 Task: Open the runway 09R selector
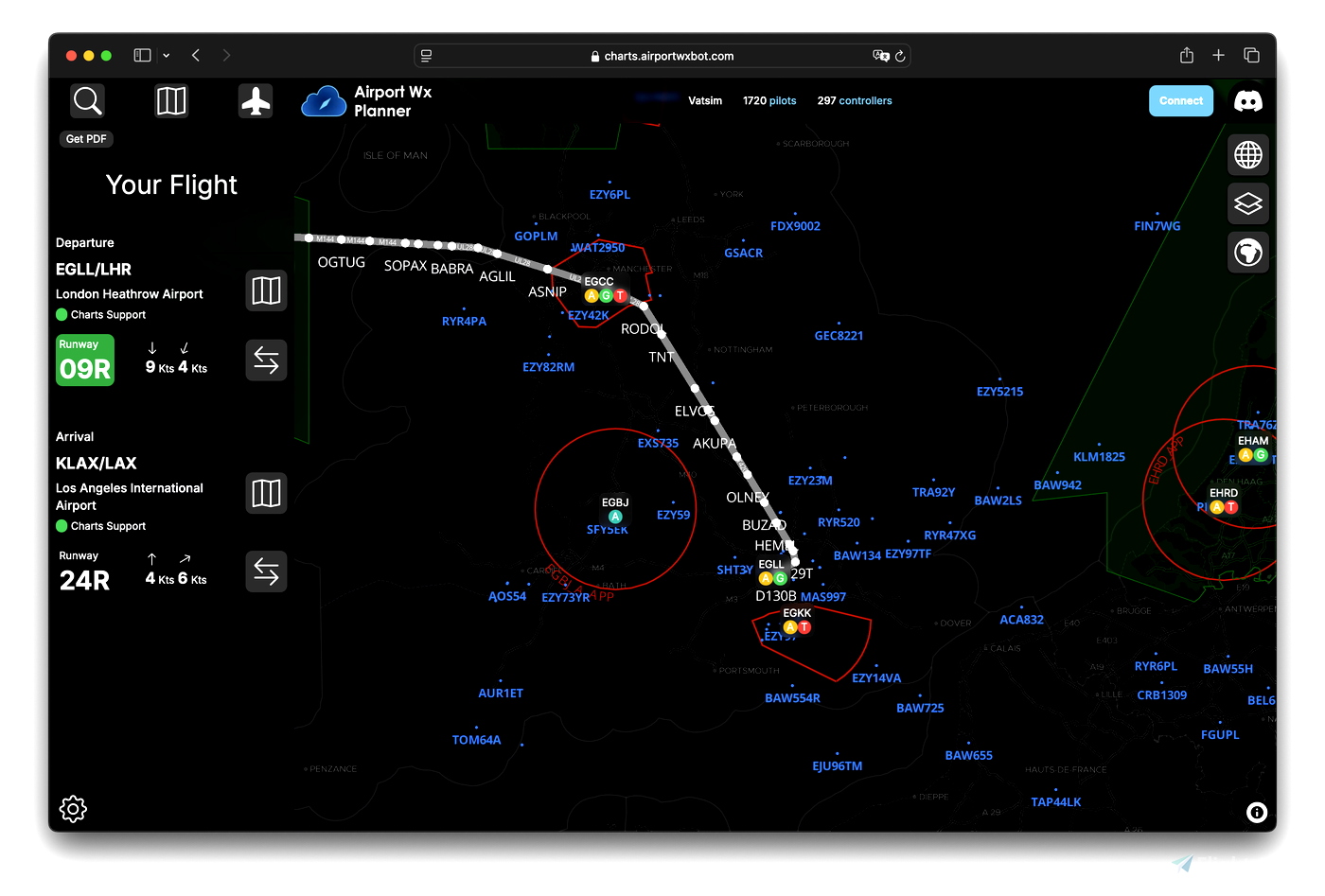coord(84,360)
